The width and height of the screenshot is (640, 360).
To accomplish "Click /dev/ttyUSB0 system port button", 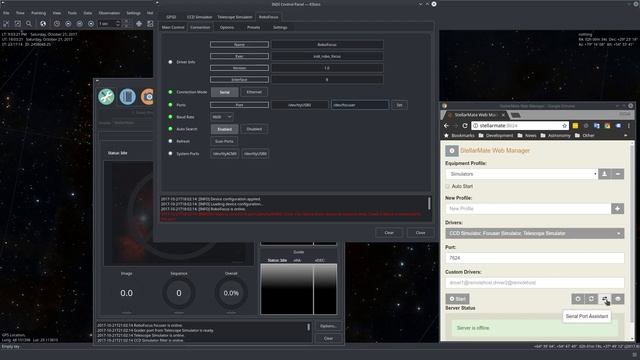I will [256, 154].
